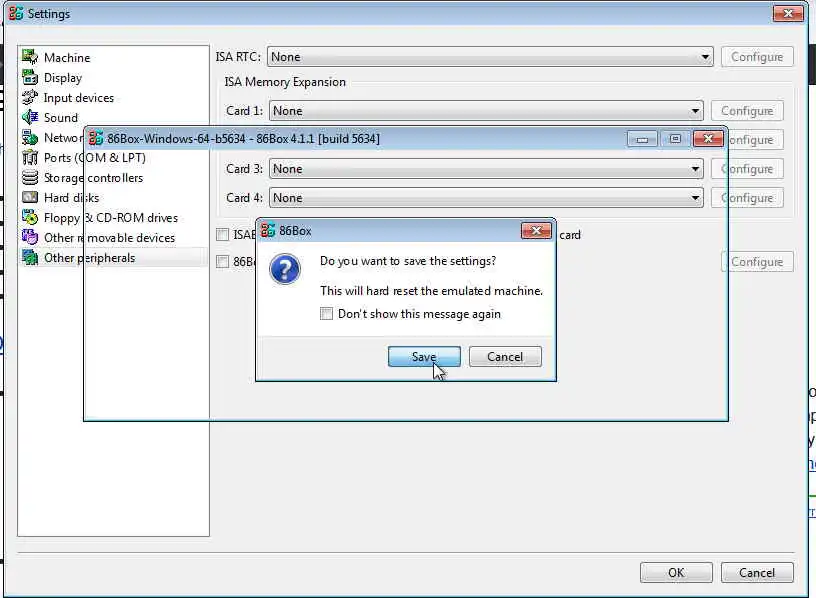The height and width of the screenshot is (598, 816).
Task: Click the Floppy & CD-ROM drives entry
Action: pos(110,218)
